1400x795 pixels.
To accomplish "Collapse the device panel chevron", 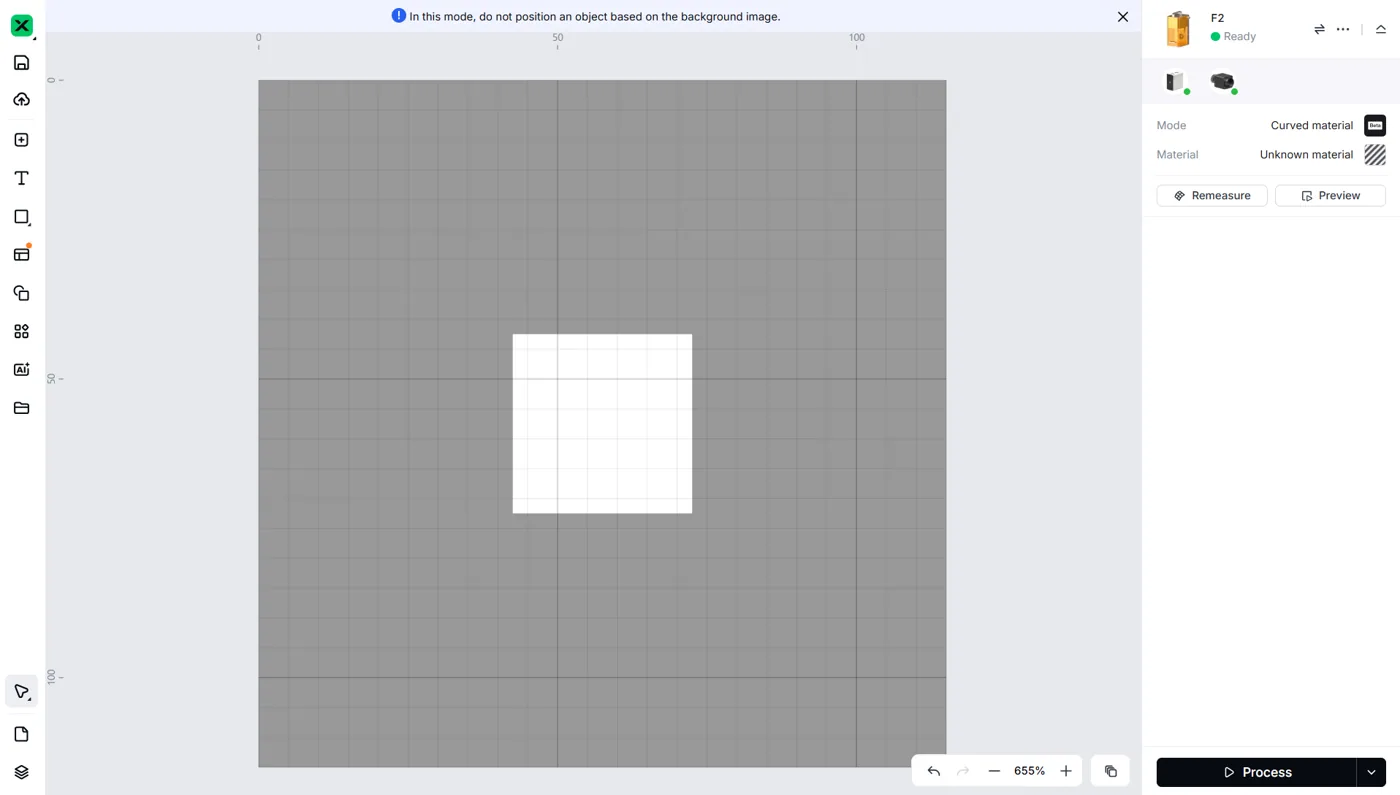I will coord(1381,29).
